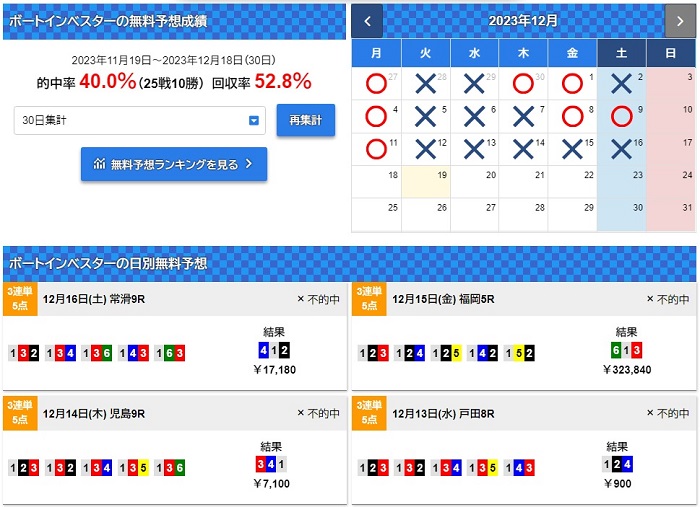Open the 12月14日(木) 児島9R prediction
700x507 pixels.
[93, 412]
